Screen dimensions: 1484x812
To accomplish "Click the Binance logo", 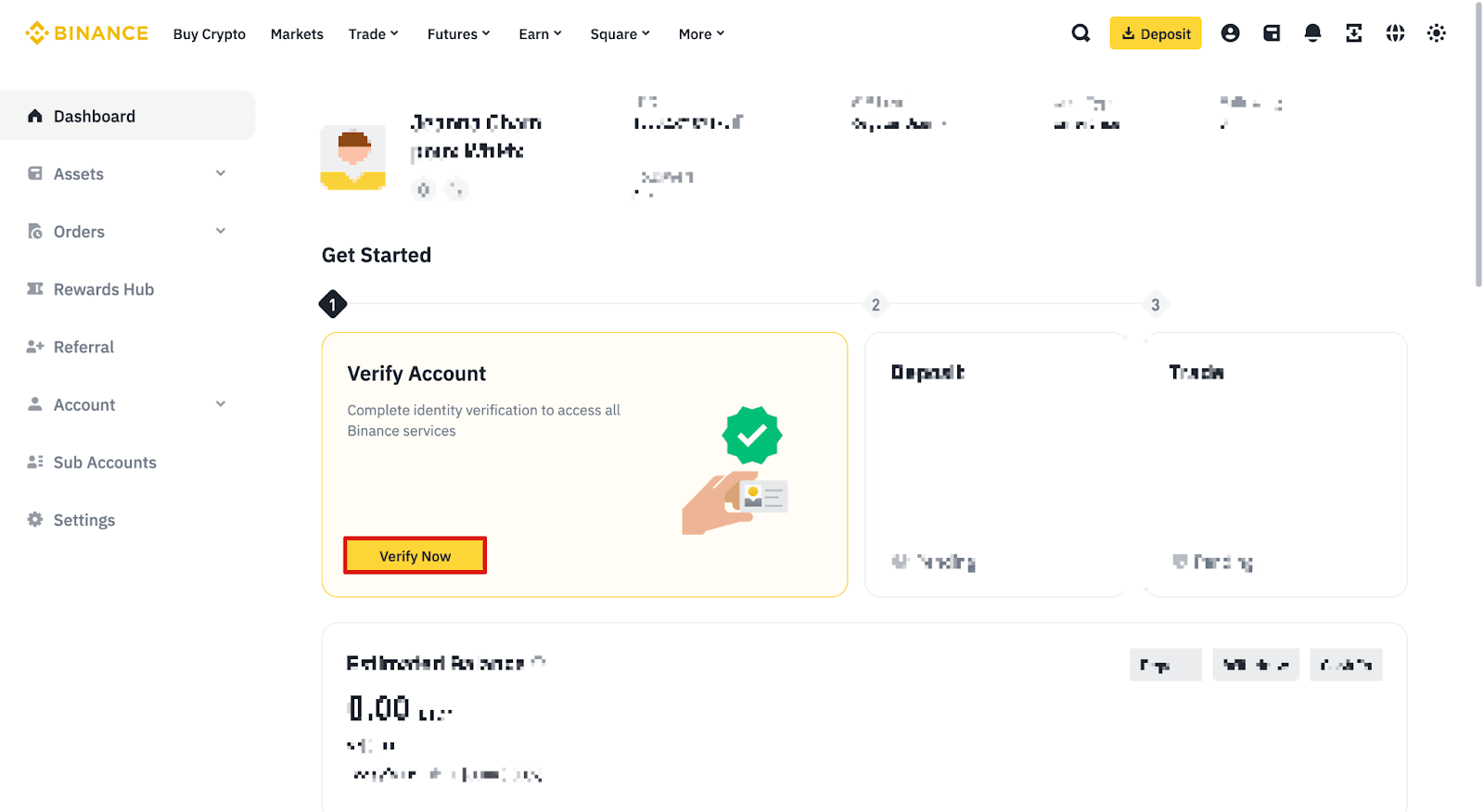I will tap(87, 33).
